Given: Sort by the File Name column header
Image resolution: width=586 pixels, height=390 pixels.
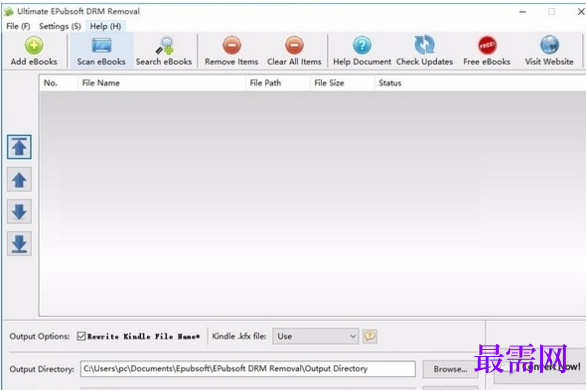Looking at the screenshot, I should (x=161, y=83).
